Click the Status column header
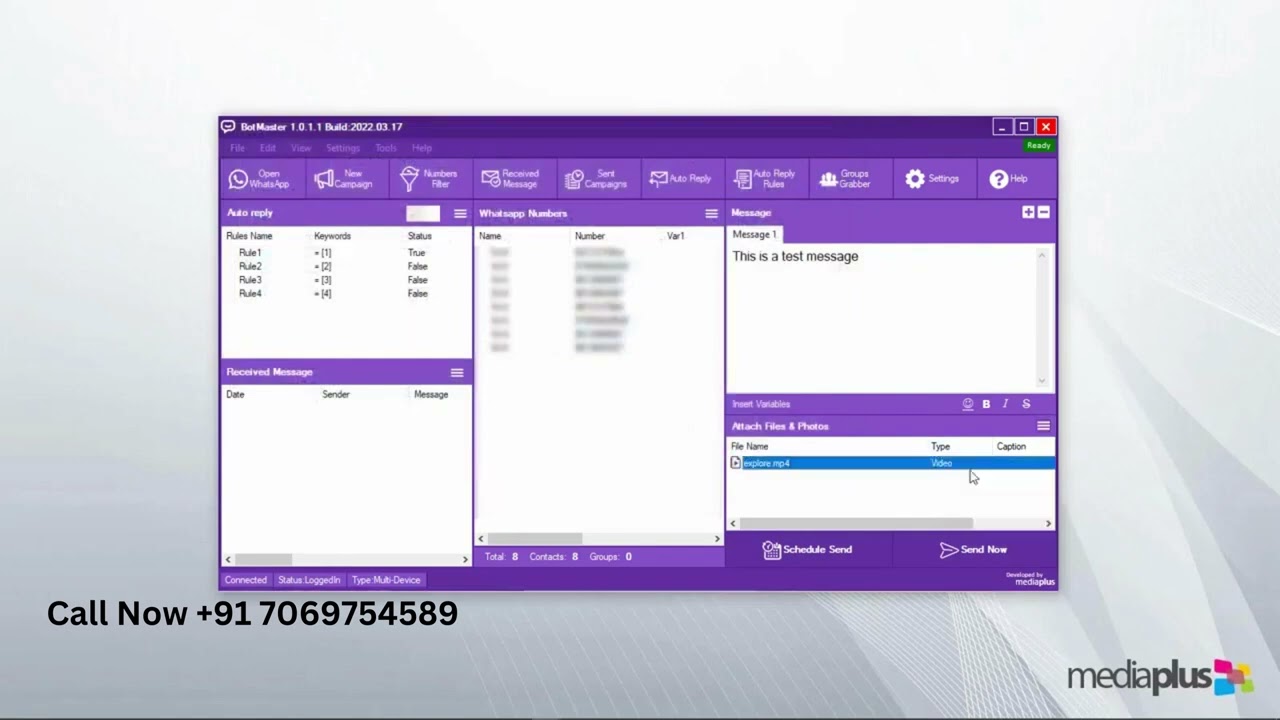Image resolution: width=1280 pixels, height=720 pixels. [419, 236]
